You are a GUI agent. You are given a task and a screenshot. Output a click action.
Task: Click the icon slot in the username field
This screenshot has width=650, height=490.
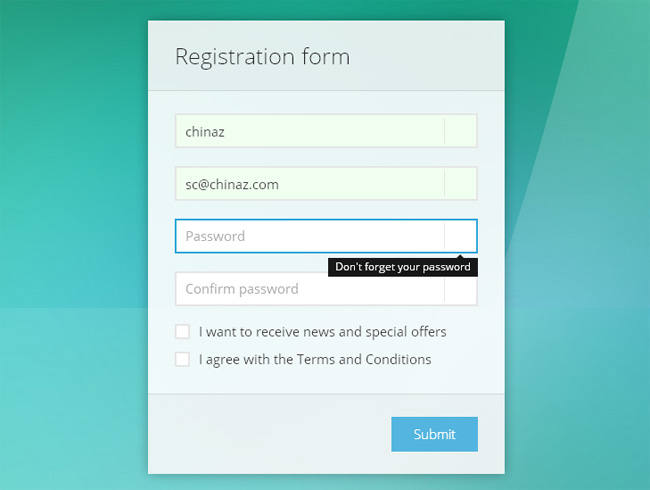461,131
